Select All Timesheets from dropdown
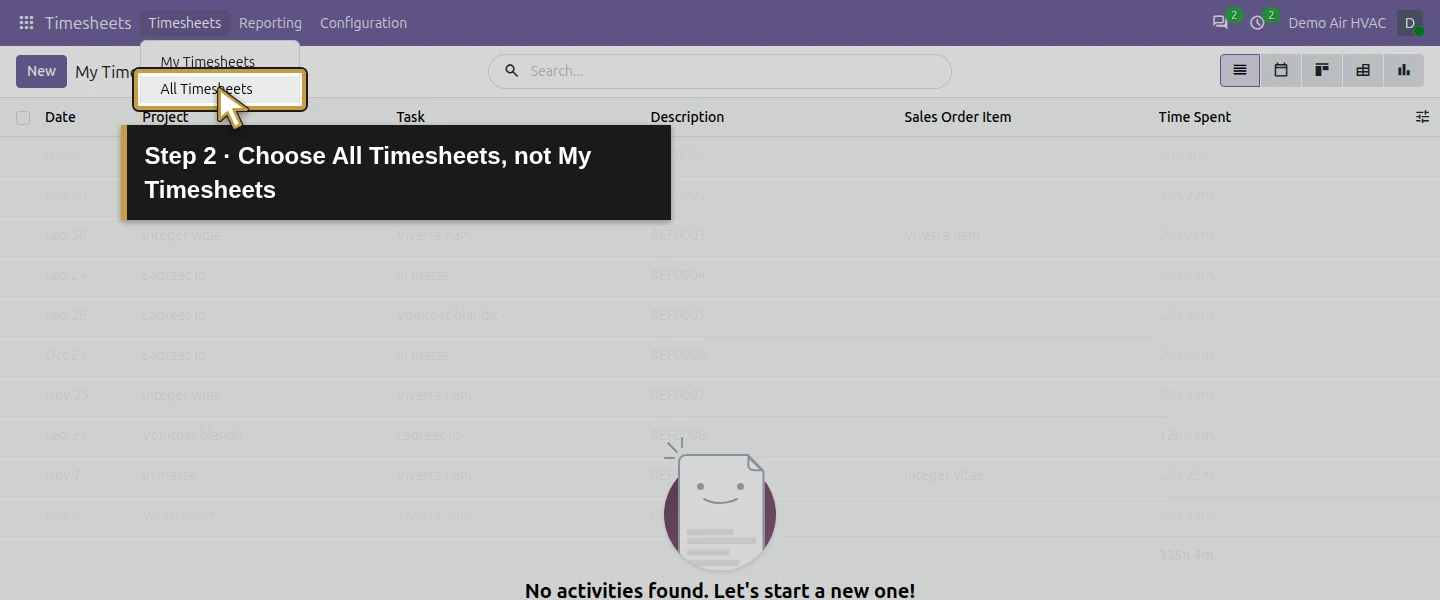Viewport: 1440px width, 600px height. coord(220,89)
